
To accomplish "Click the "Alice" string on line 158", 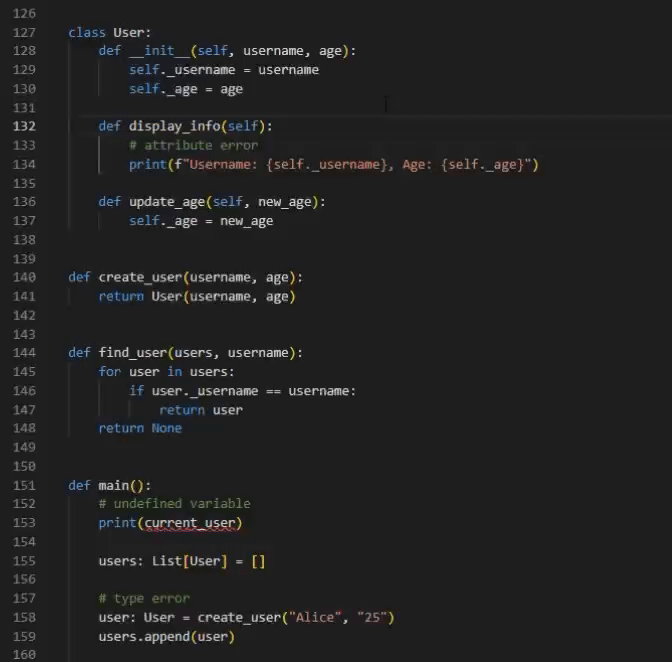I will coord(315,617).
